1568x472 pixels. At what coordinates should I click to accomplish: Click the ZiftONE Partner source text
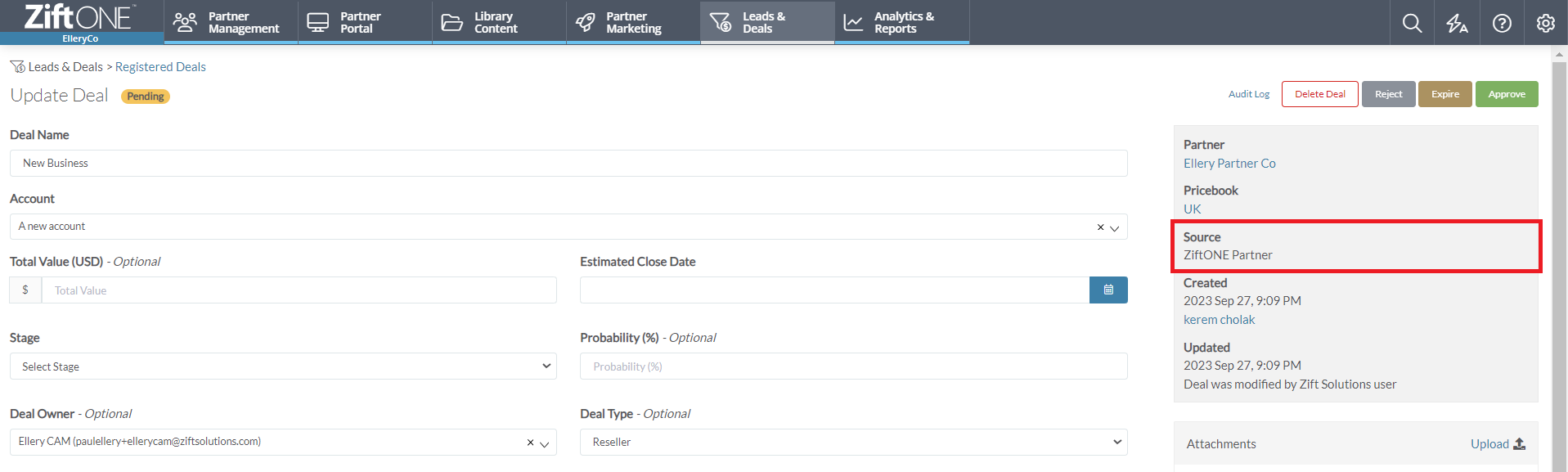(1228, 255)
